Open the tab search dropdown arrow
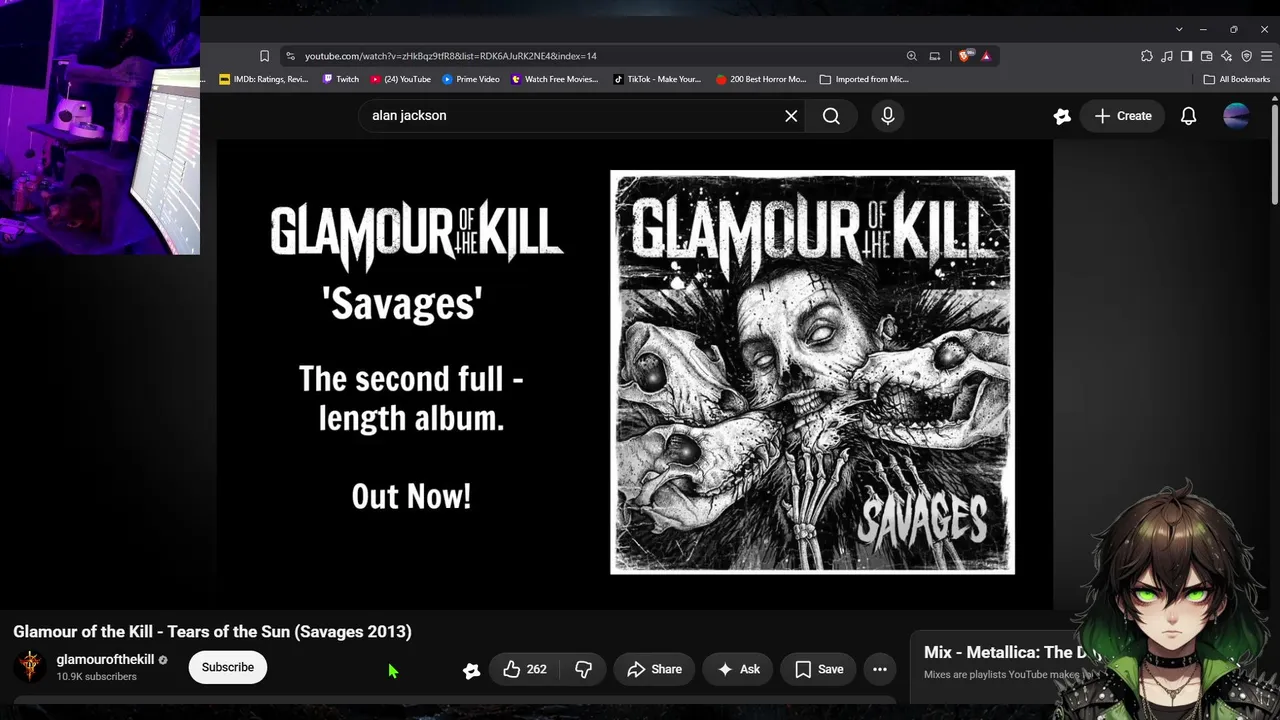 (1179, 29)
